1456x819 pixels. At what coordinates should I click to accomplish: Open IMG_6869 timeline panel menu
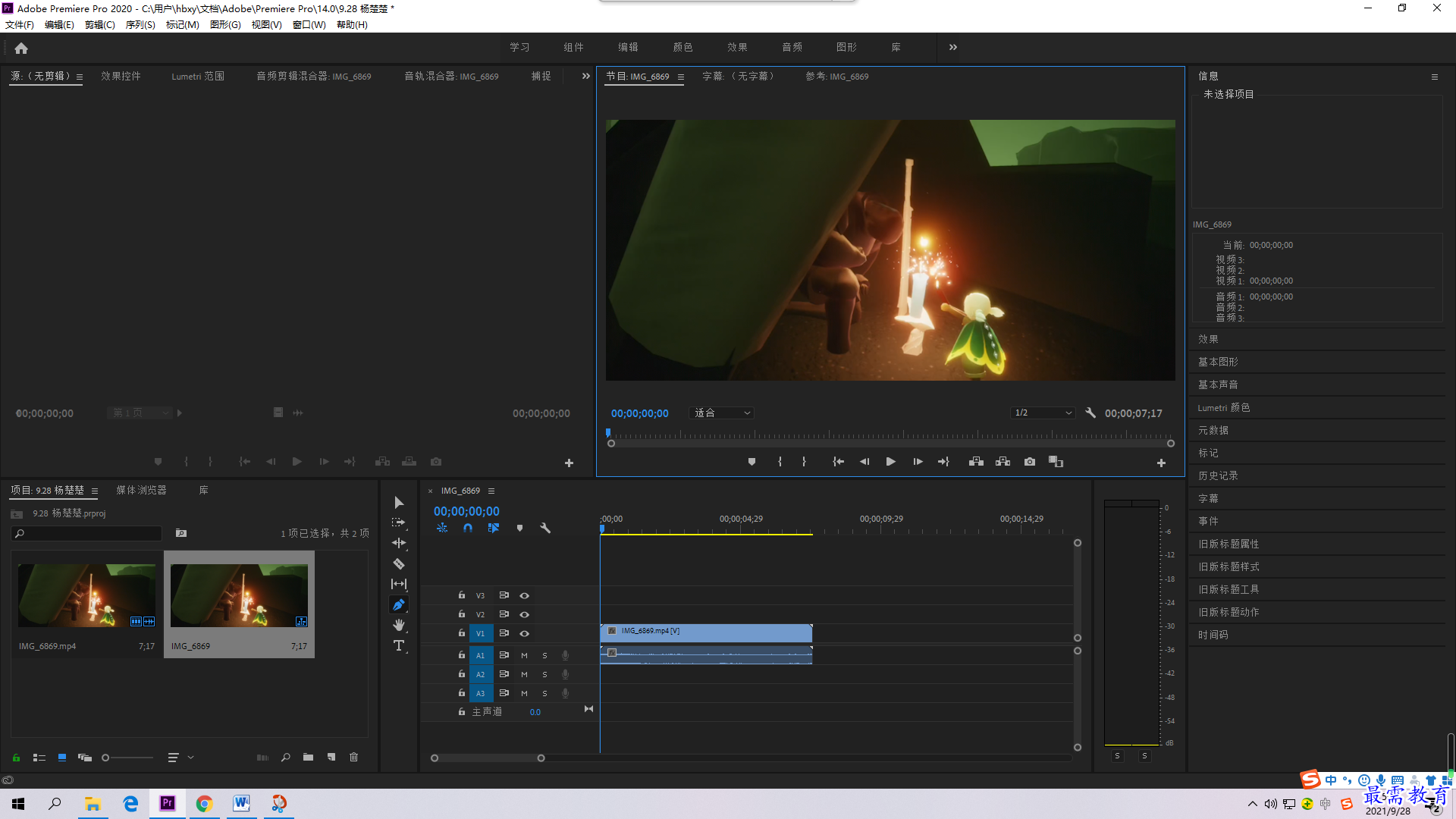(x=491, y=491)
